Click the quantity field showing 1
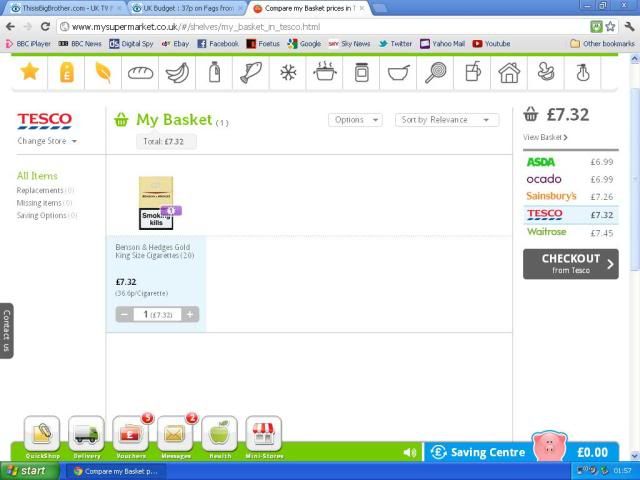 click(157, 314)
